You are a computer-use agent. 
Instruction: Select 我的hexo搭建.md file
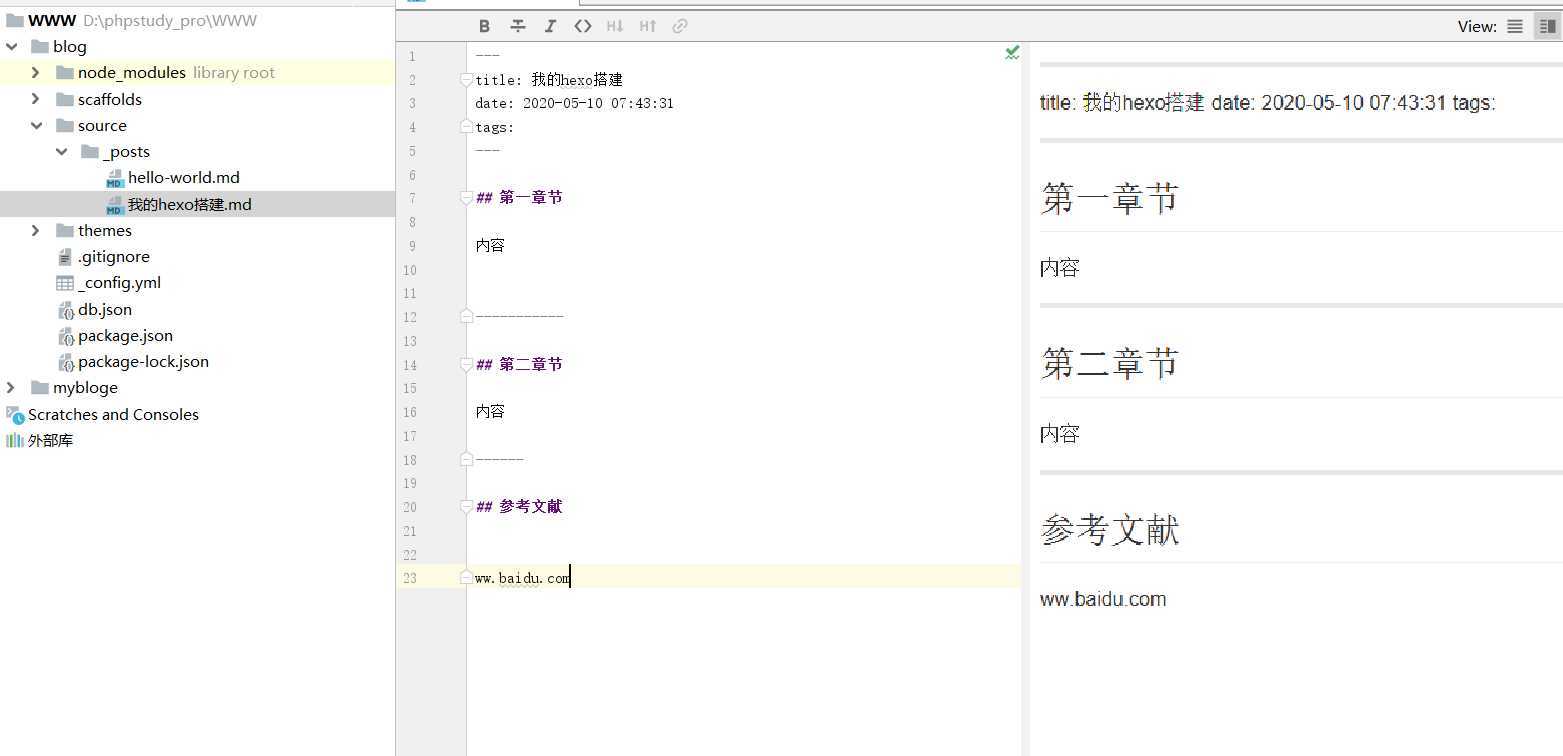[190, 204]
